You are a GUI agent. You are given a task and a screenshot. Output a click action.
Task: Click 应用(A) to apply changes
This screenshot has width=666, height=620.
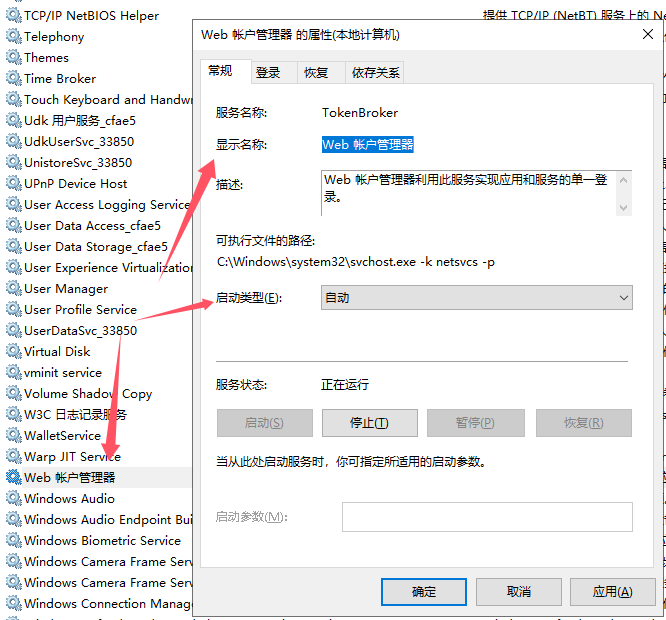tap(611, 592)
